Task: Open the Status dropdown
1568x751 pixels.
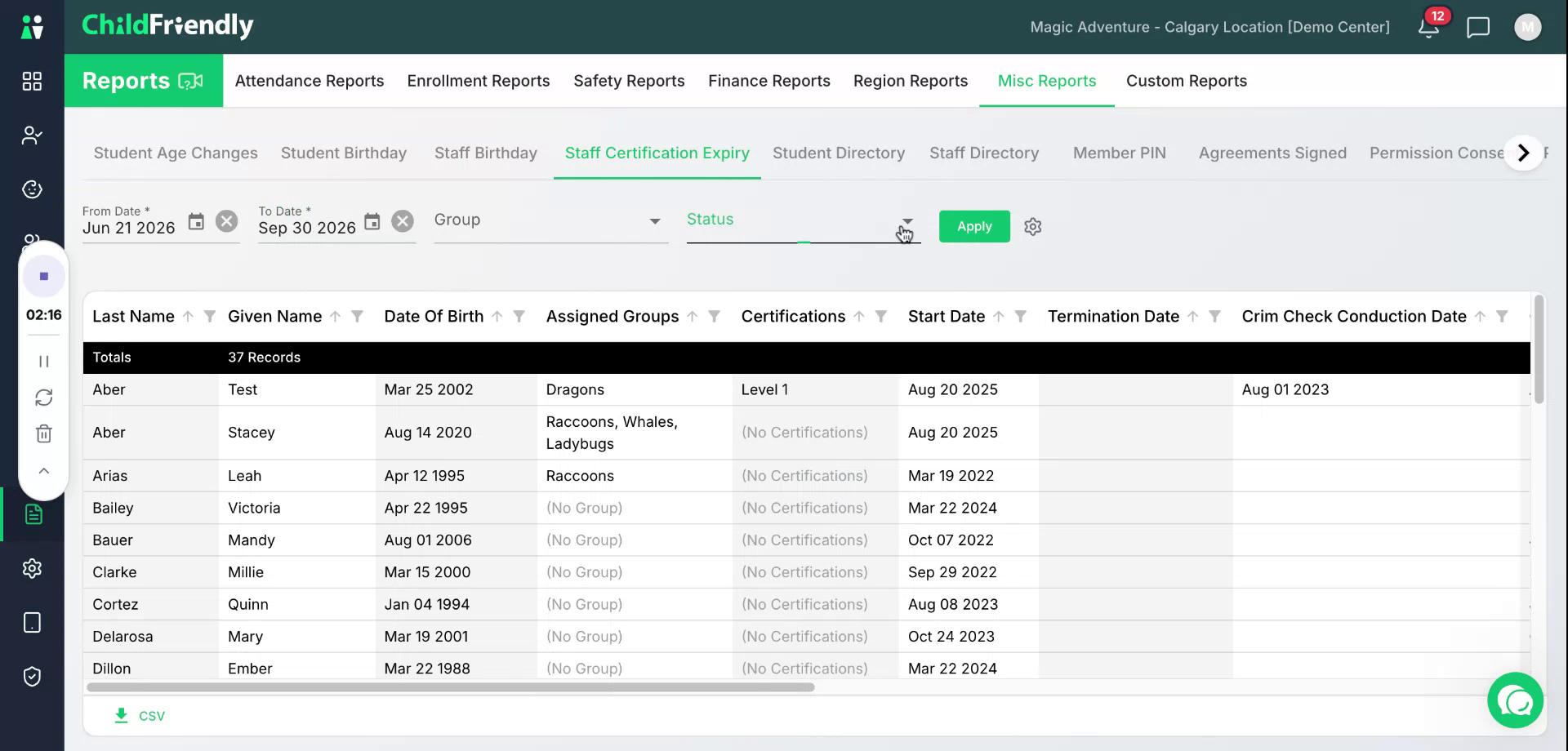Action: (804, 221)
